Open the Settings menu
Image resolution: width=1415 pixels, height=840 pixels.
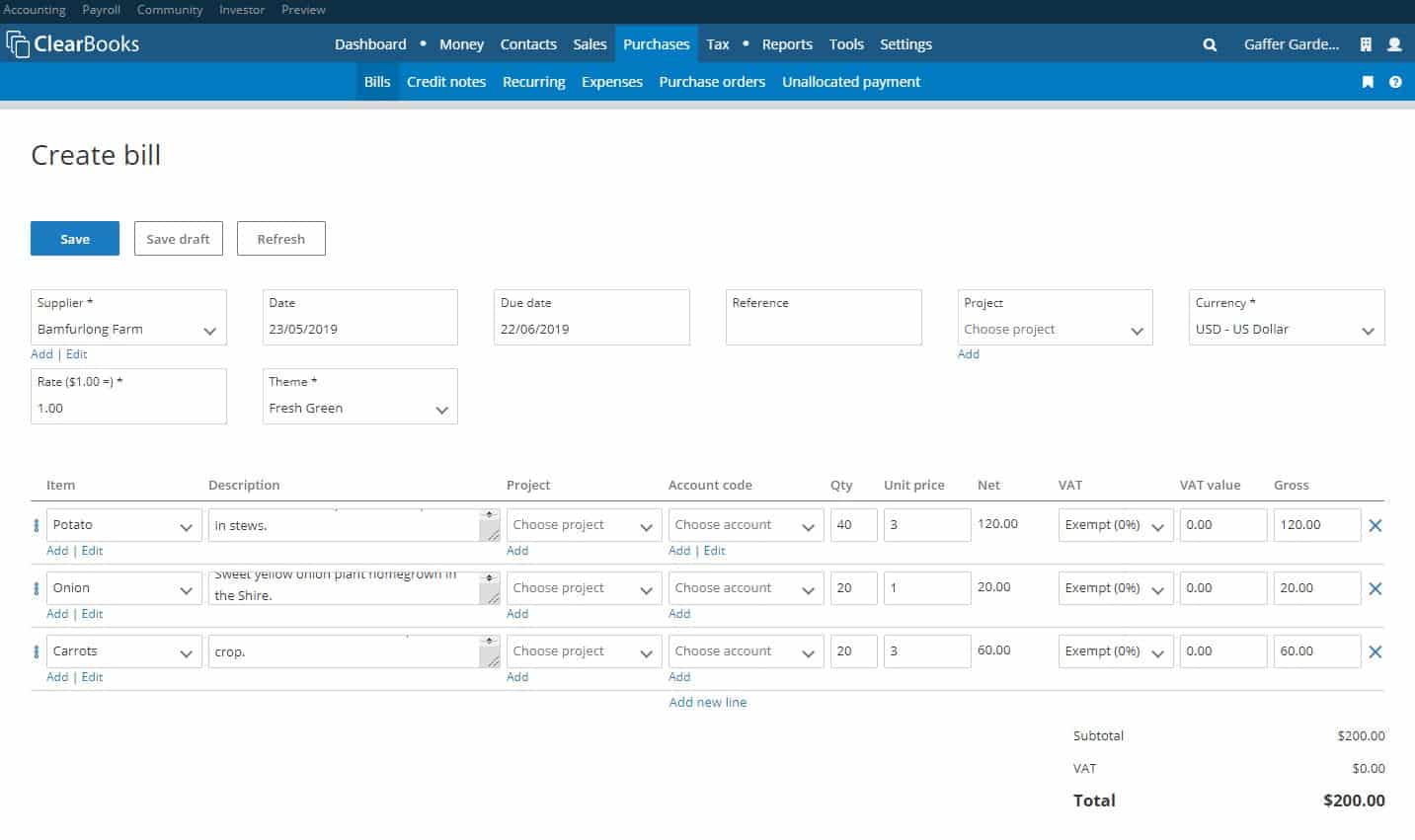pyautogui.click(x=905, y=44)
